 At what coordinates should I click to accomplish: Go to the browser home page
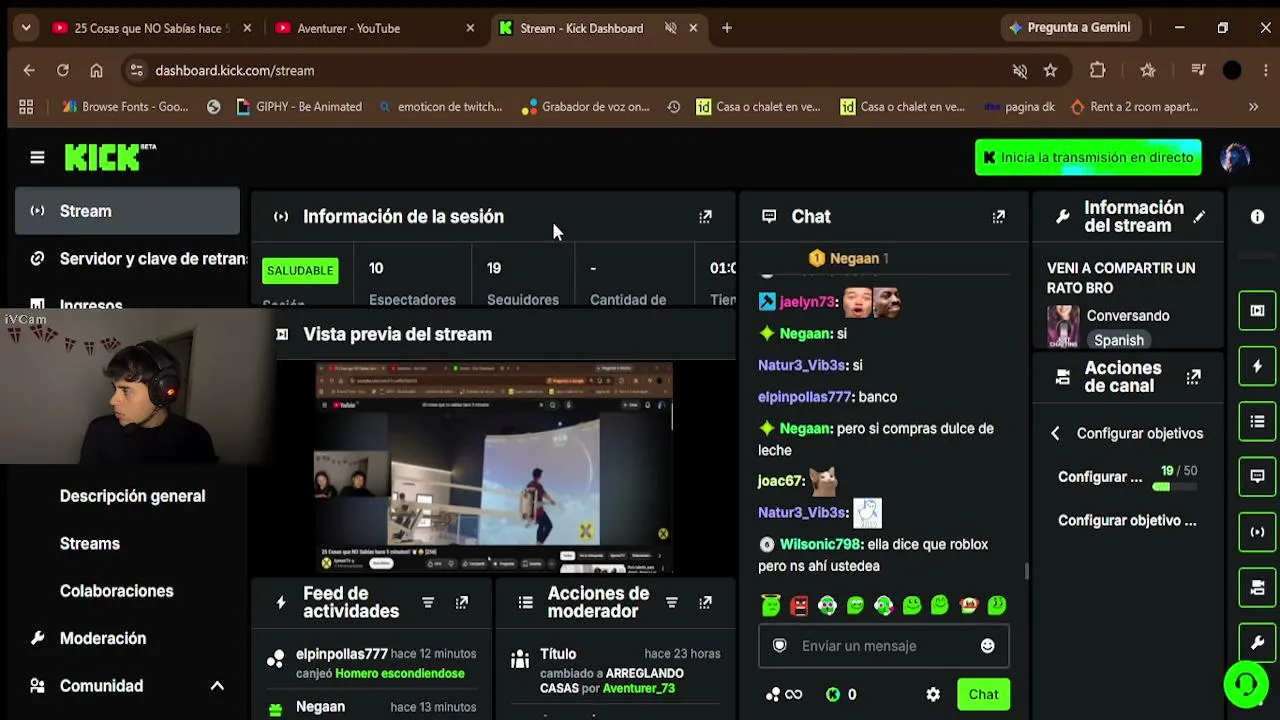pyautogui.click(x=96, y=70)
